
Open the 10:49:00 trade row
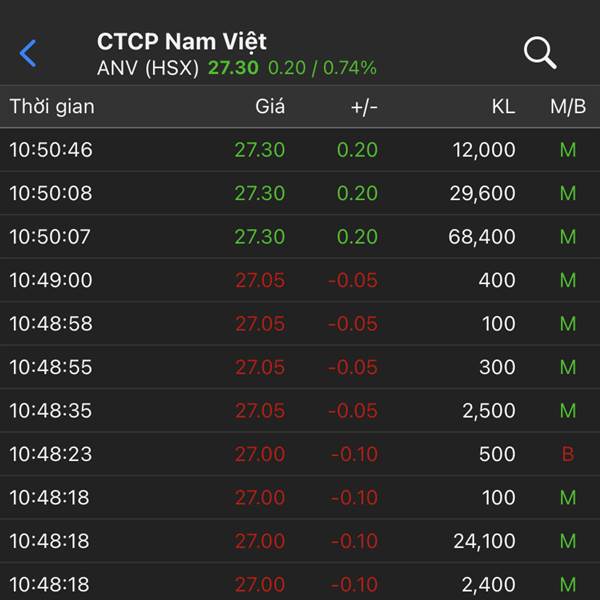pos(300,280)
